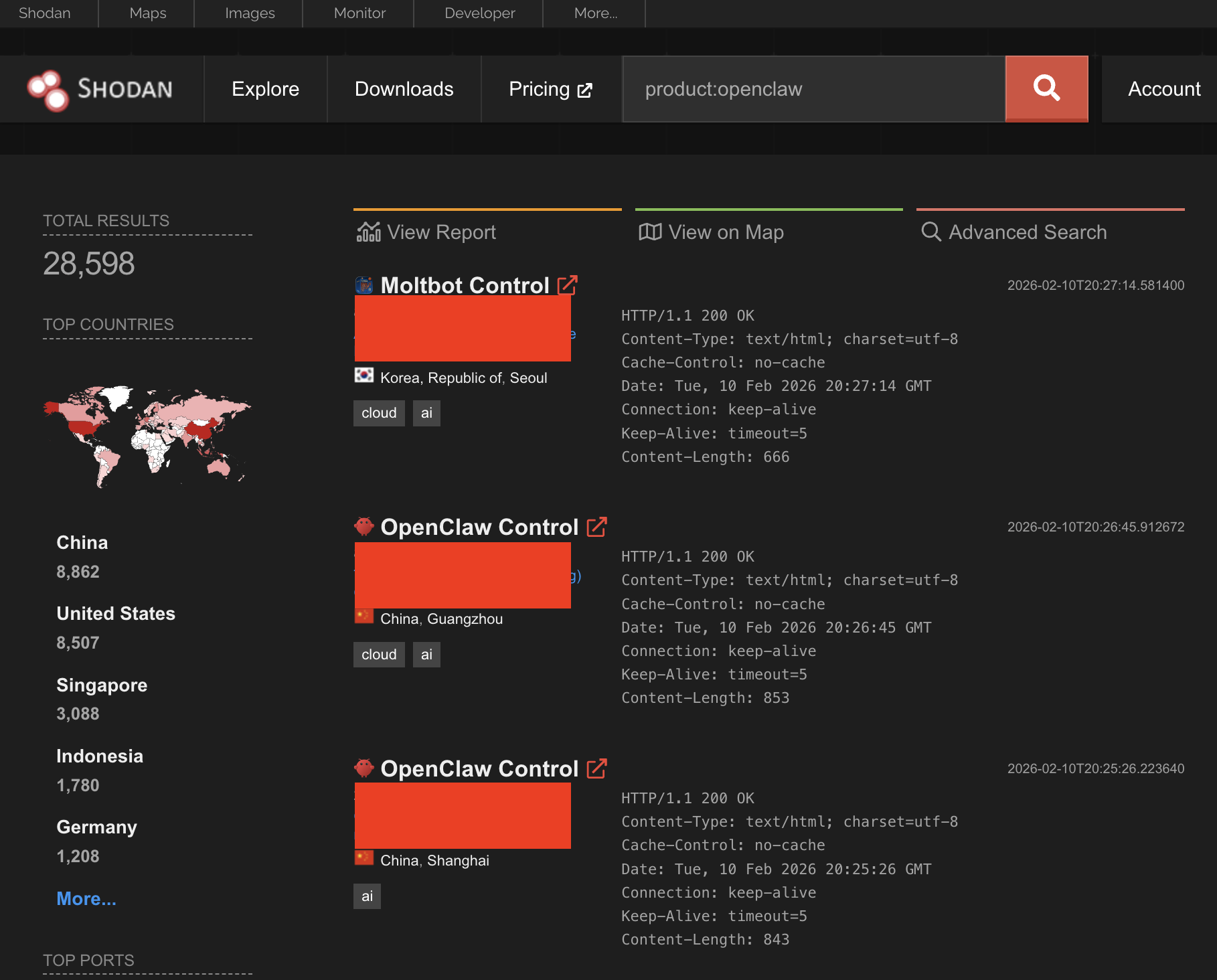The height and width of the screenshot is (980, 1217).
Task: Click the View on Map icon
Action: pyautogui.click(x=649, y=232)
